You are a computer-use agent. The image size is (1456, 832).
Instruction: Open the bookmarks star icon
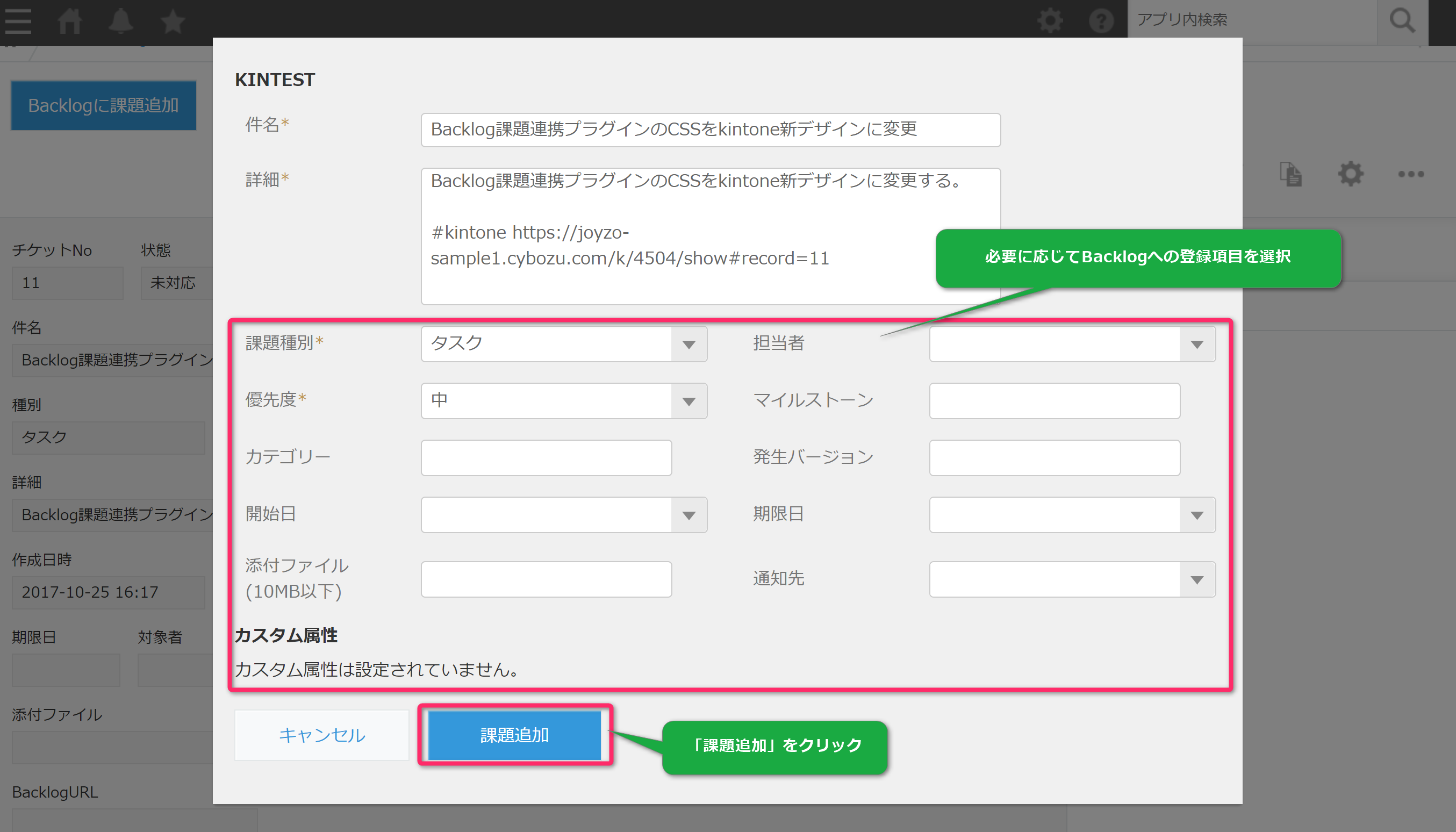point(173,21)
